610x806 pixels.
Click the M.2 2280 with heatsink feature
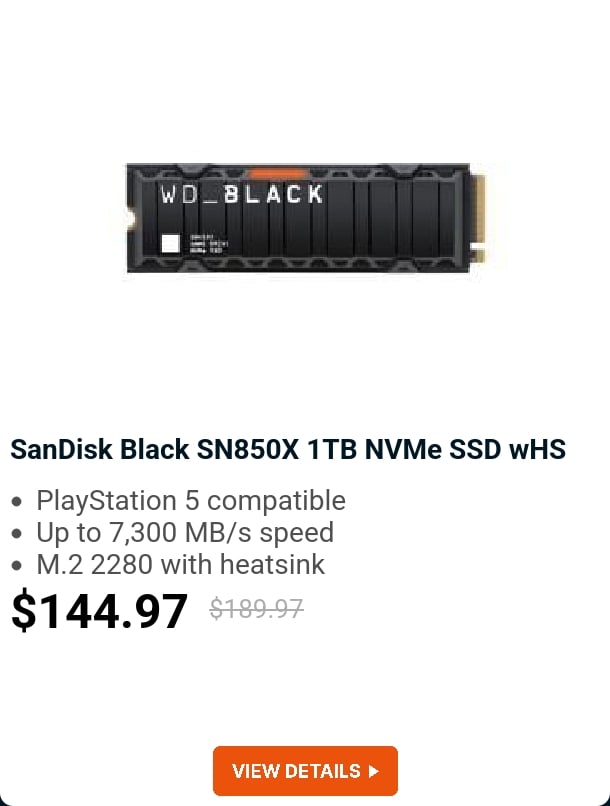pyautogui.click(x=181, y=564)
